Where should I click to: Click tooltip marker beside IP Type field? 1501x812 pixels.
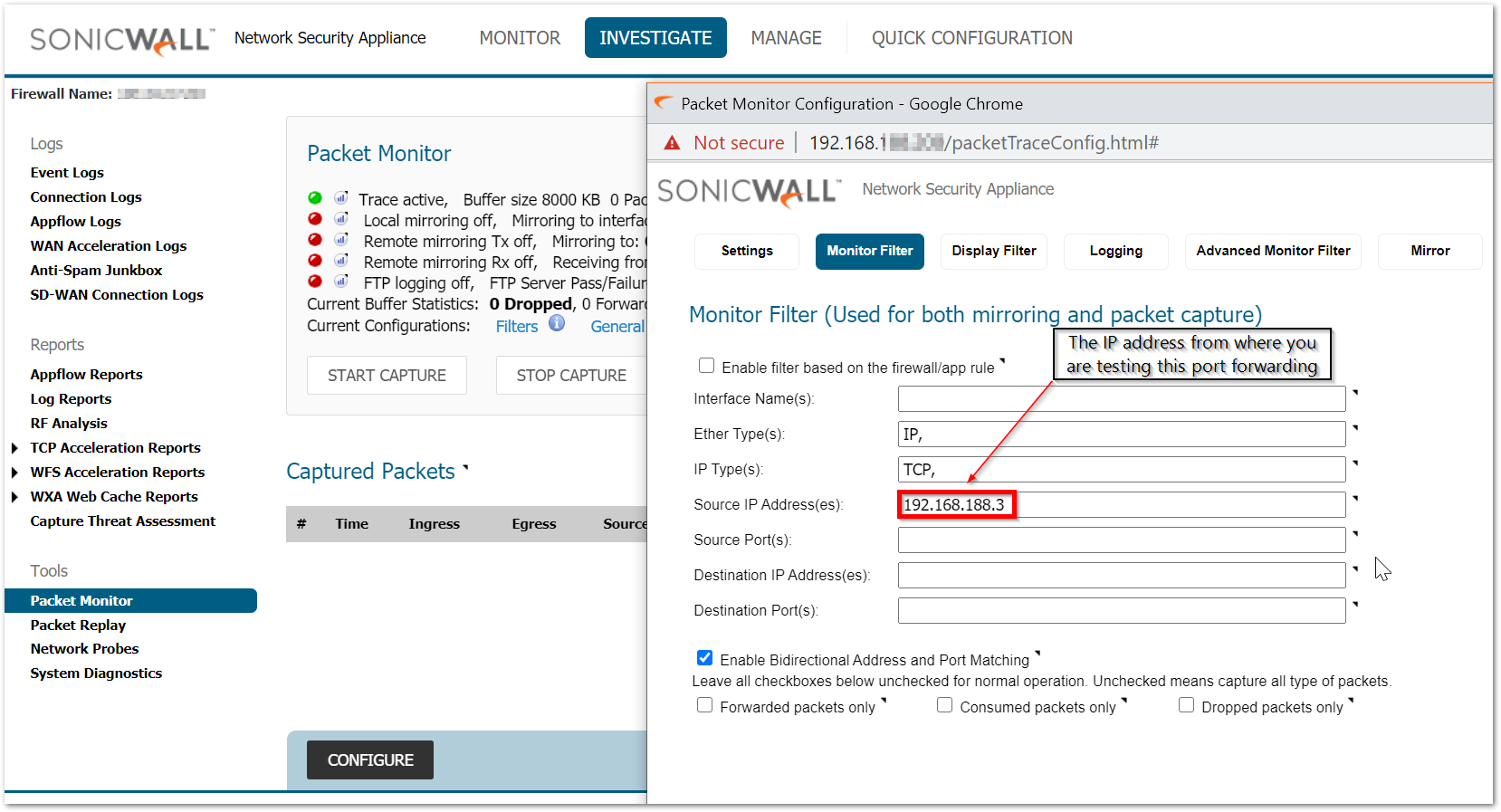pyautogui.click(x=1355, y=463)
